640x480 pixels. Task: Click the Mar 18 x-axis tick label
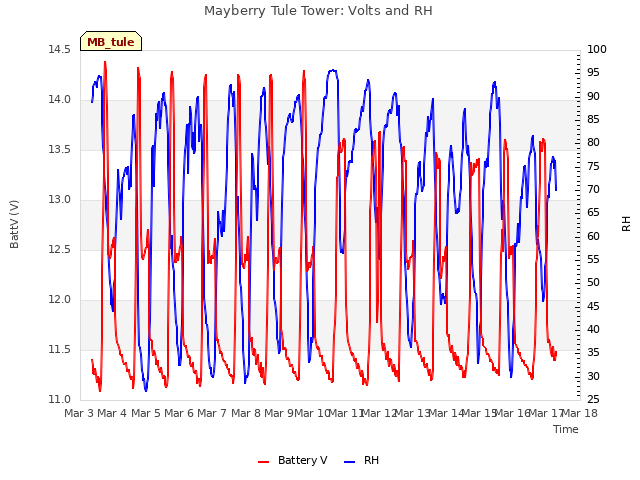click(x=580, y=413)
